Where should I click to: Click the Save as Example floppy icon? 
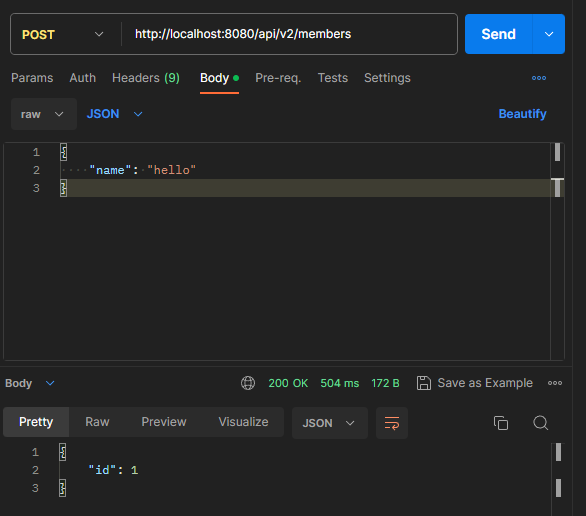(424, 383)
